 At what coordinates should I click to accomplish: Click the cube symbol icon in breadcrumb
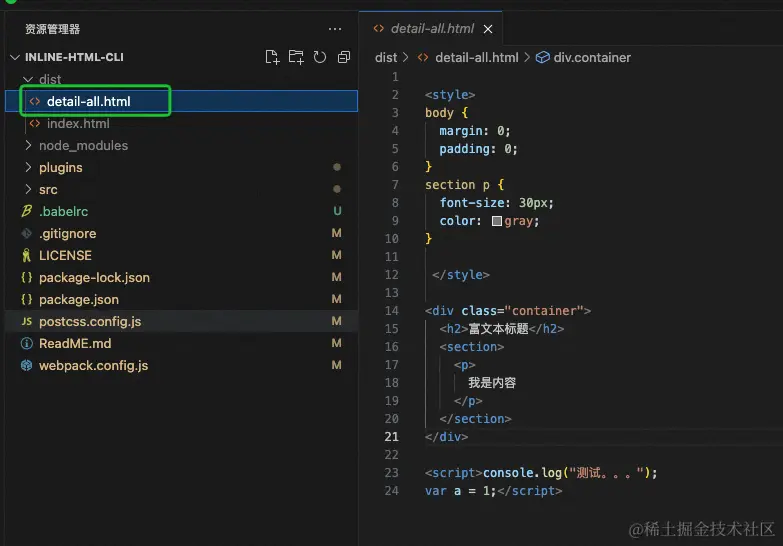tap(542, 57)
